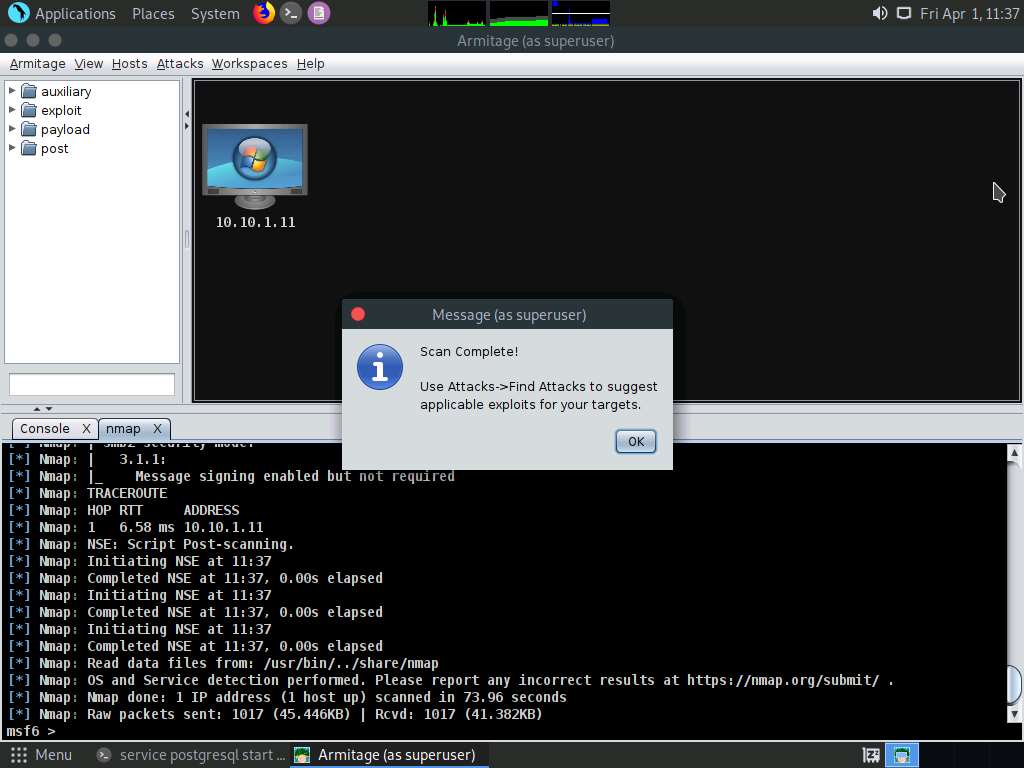The width and height of the screenshot is (1024, 768).
Task: Open the terminal launcher in top panel
Action: (291, 13)
